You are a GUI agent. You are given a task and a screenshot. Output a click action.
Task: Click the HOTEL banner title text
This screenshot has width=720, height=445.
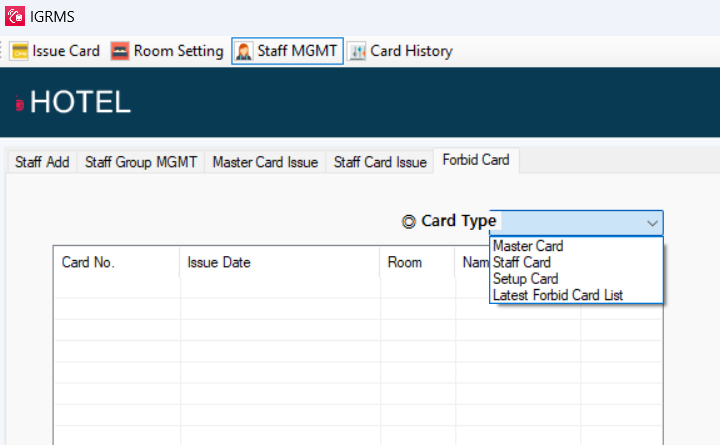(80, 102)
